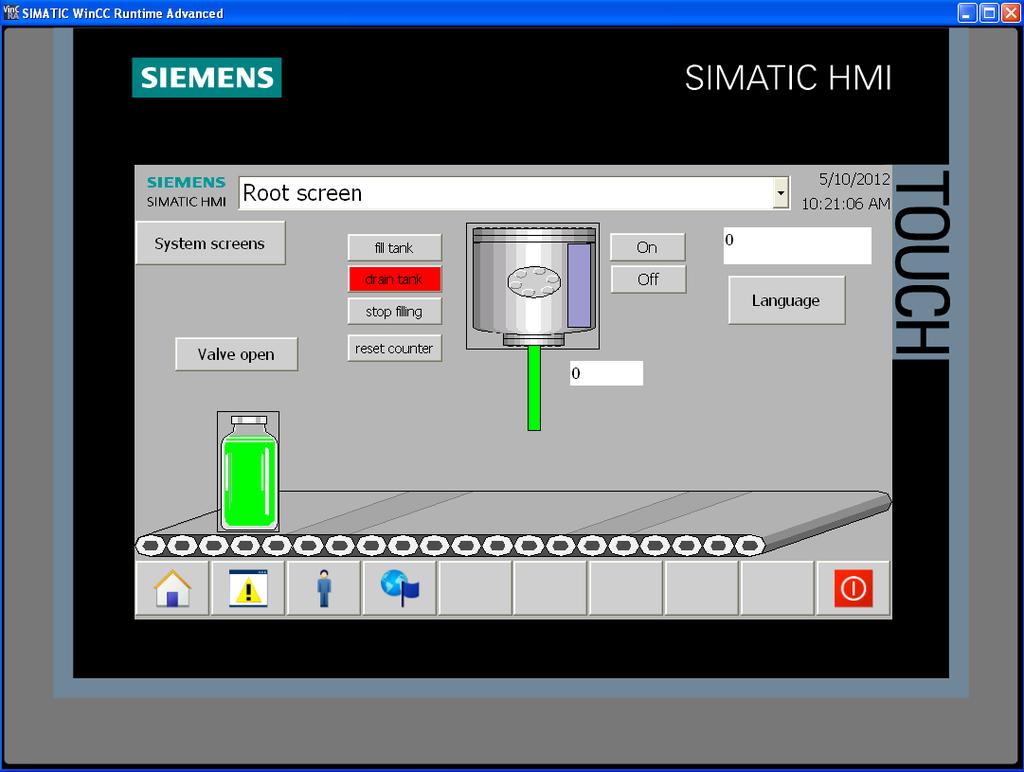Open the alarm warning icon button
The height and width of the screenshot is (772, 1024).
[248, 588]
